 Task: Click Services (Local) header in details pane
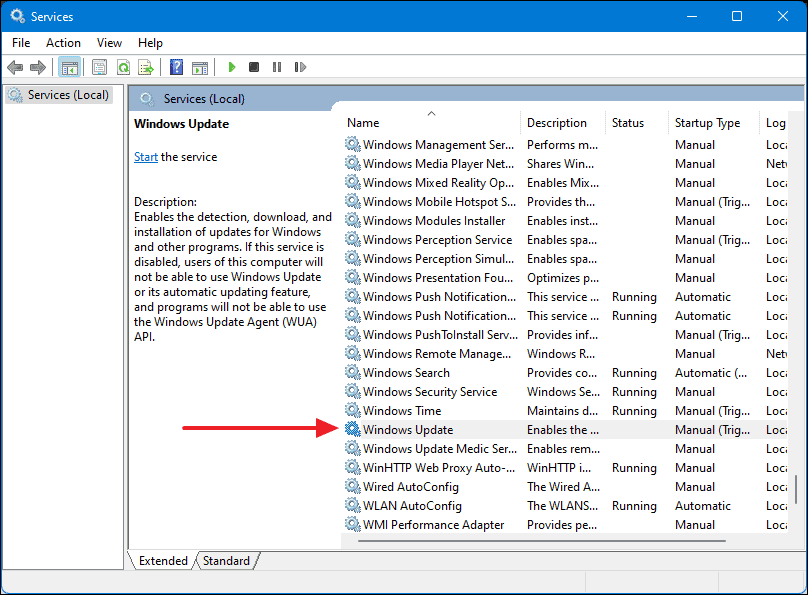(204, 99)
